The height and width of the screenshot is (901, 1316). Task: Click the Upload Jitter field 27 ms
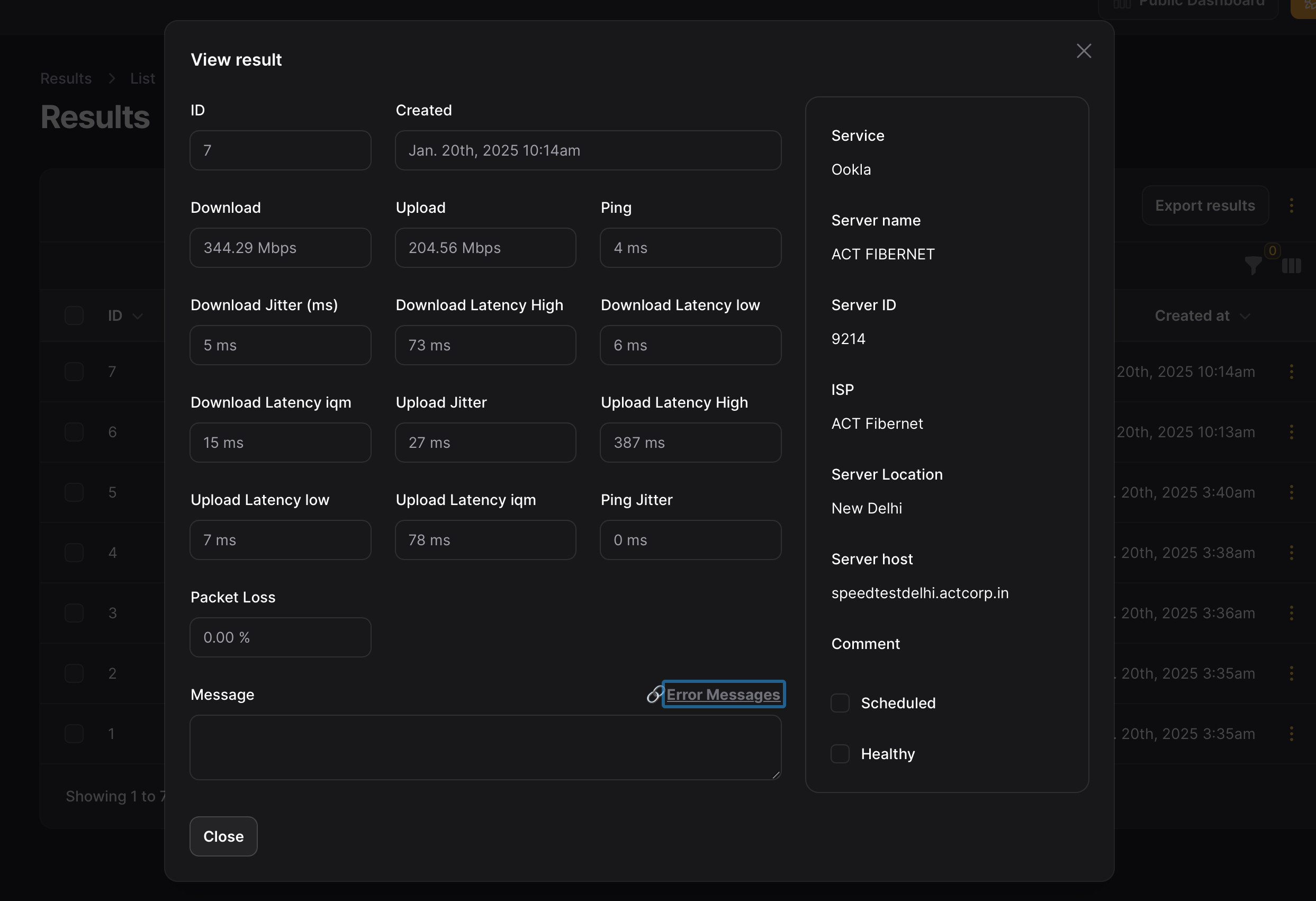(485, 442)
